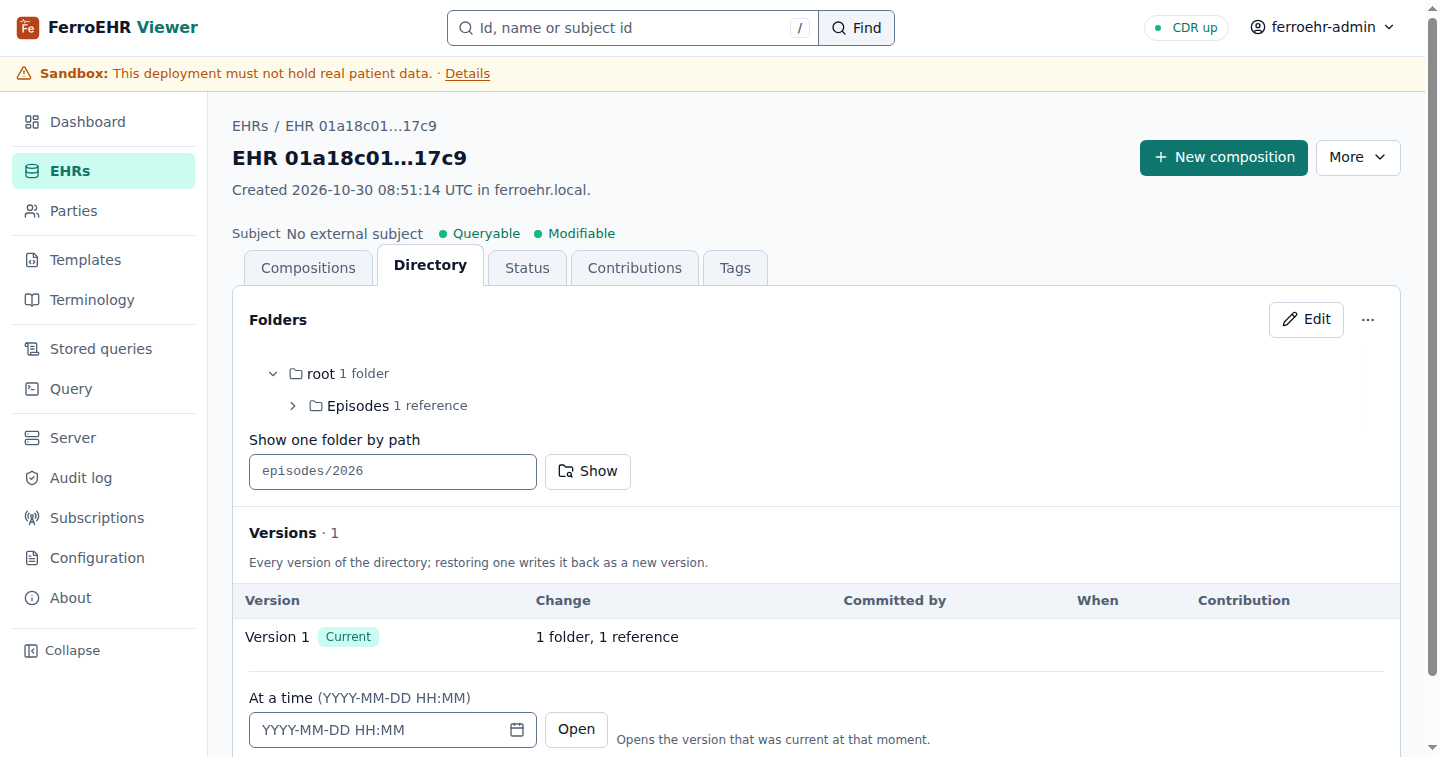This screenshot has height=757, width=1440.
Task: Open Subscriptions in the sidebar
Action: coord(103,518)
